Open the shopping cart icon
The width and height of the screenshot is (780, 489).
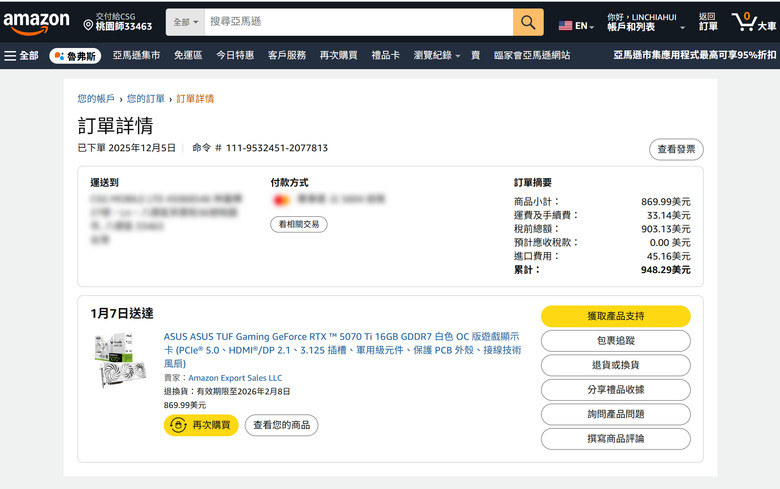743,22
